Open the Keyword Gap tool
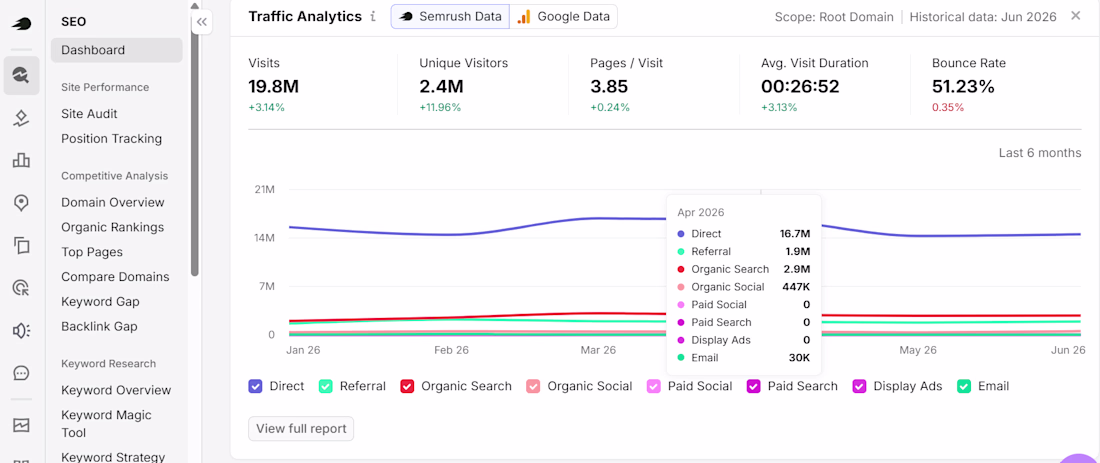The image size is (1100, 463). point(100,302)
